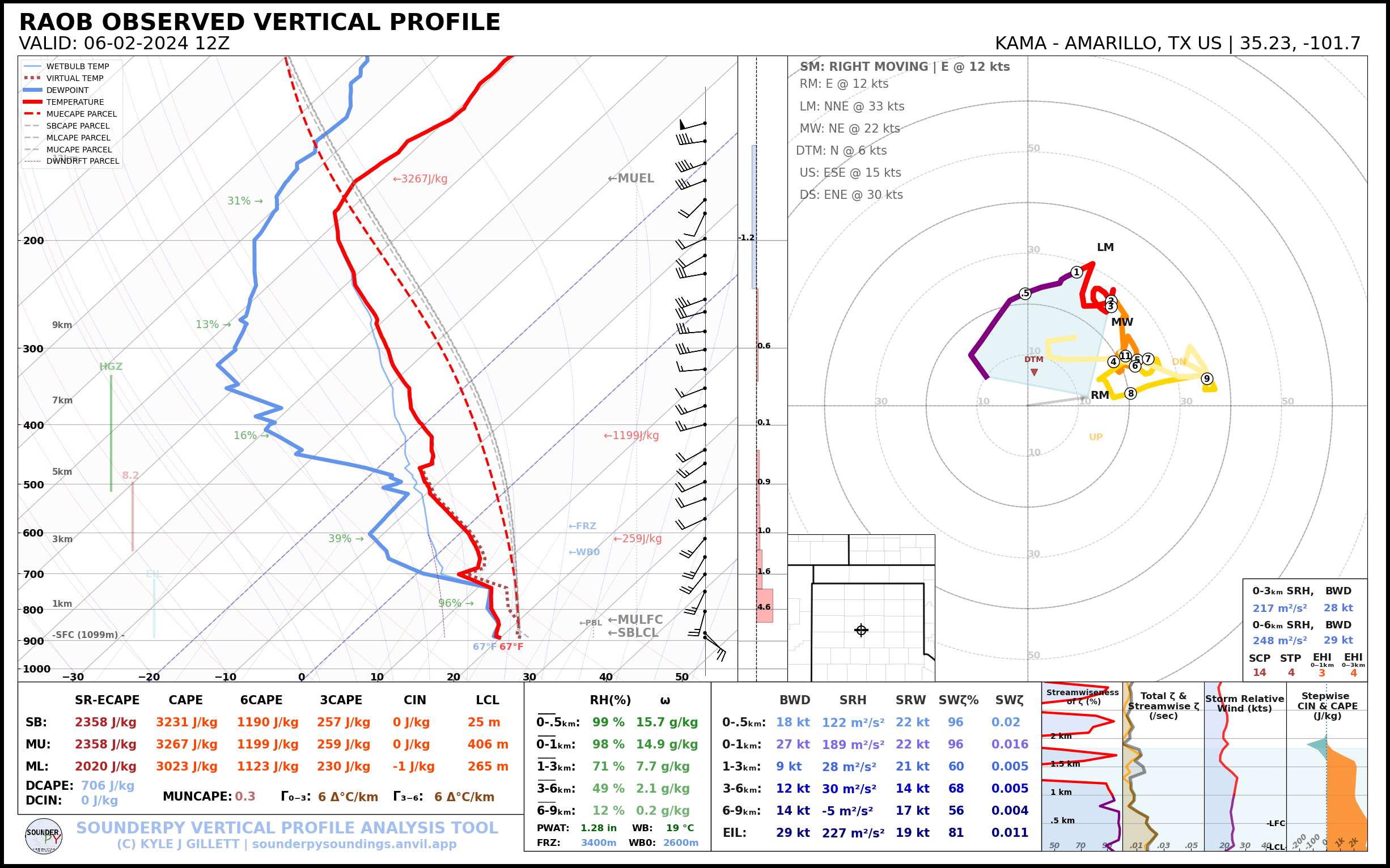Screen dimensions: 1390x868
Task: Click the DTM triangle marker on hodograph
Action: coord(1034,372)
